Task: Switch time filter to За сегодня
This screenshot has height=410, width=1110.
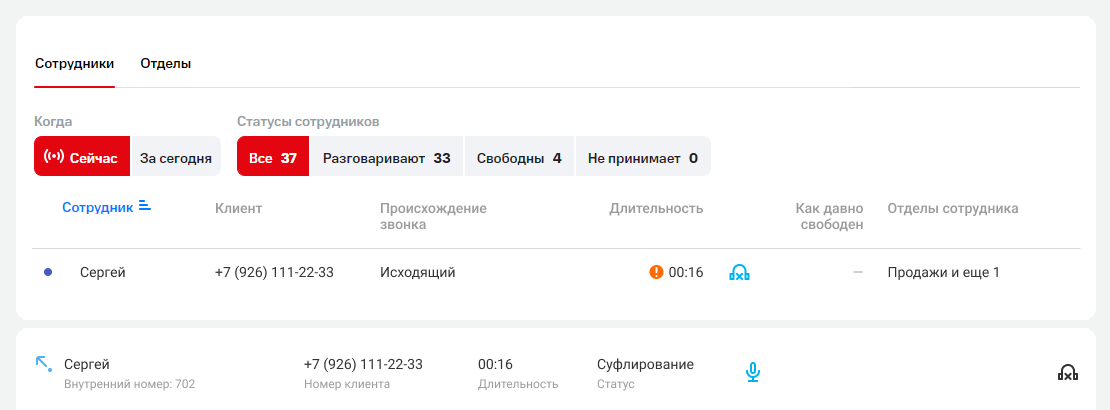Action: point(176,158)
